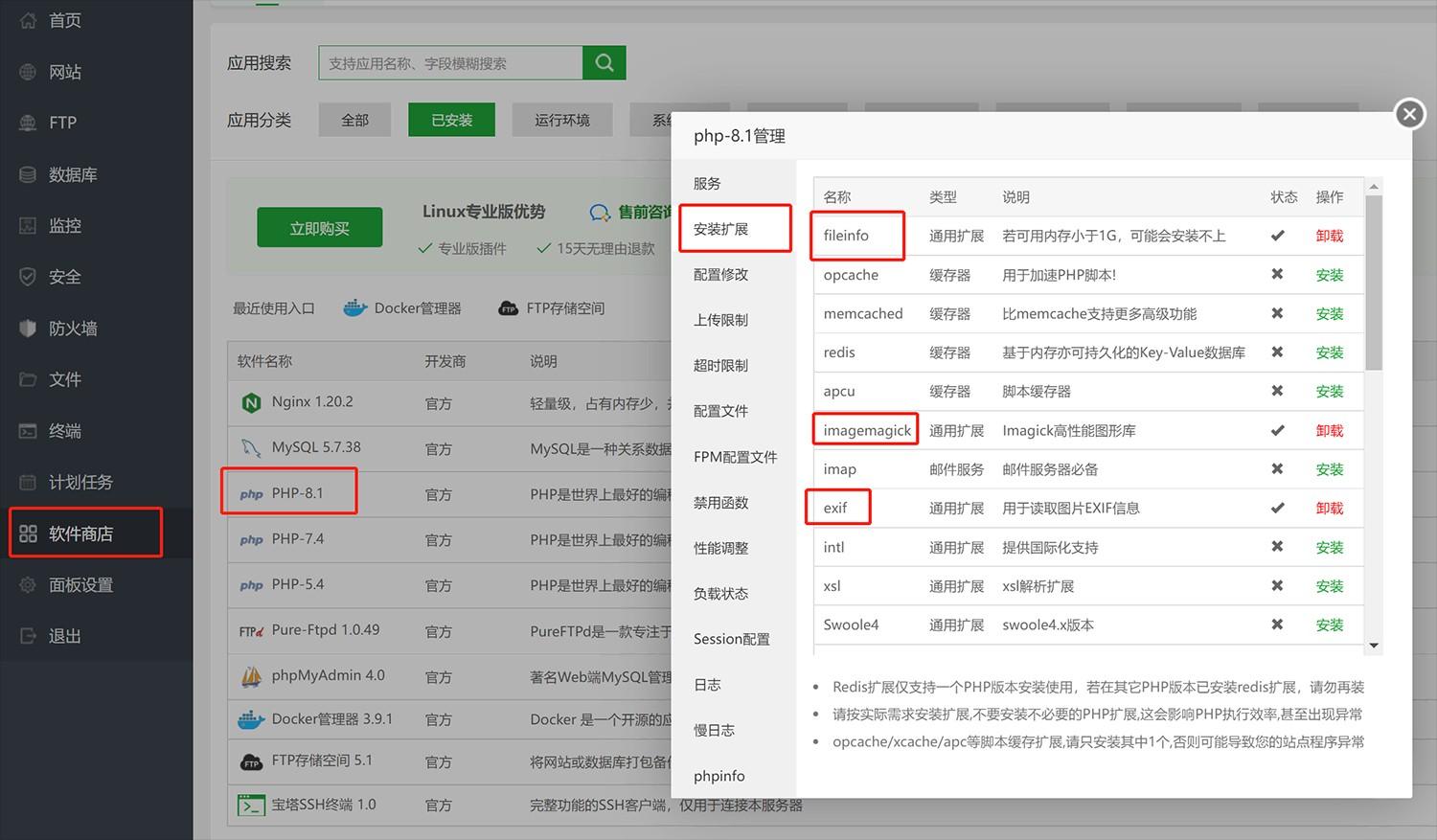1437x840 pixels.
Task: Open PHP-8.1 in the software list
Action: tap(297, 493)
